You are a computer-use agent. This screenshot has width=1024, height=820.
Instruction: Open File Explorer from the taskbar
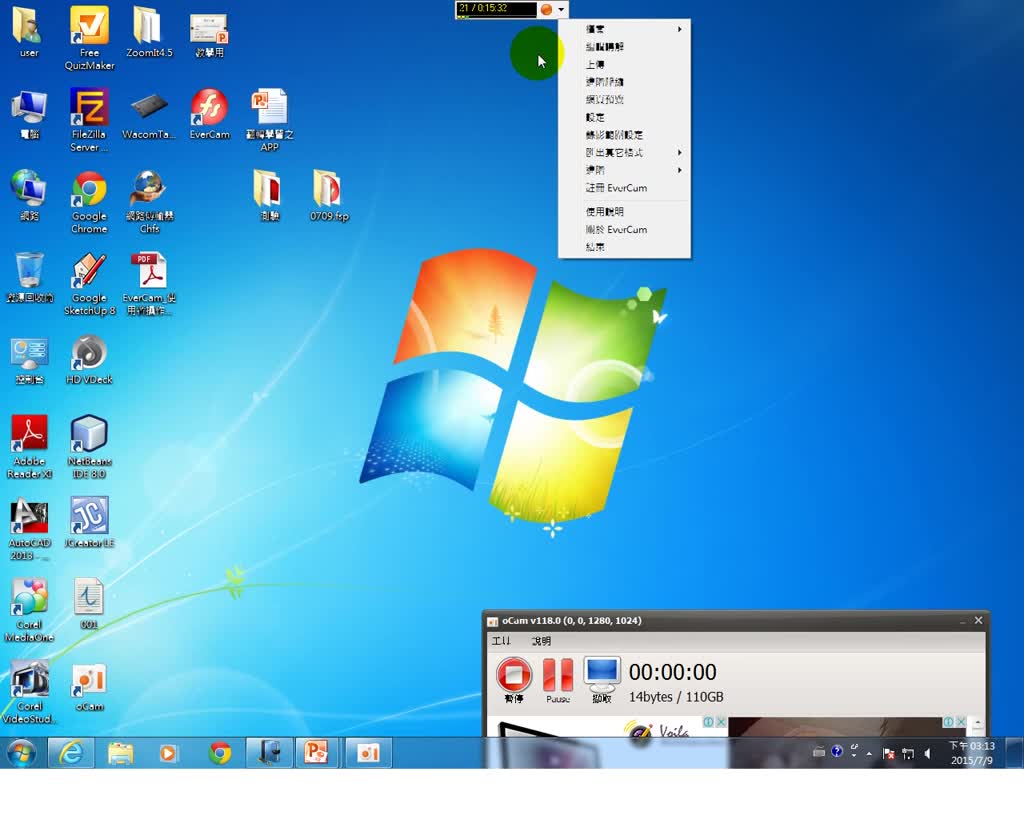pos(120,753)
